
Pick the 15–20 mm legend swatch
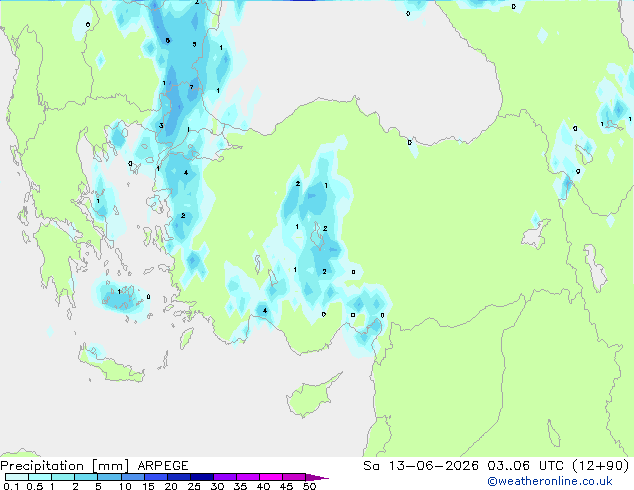155,477
